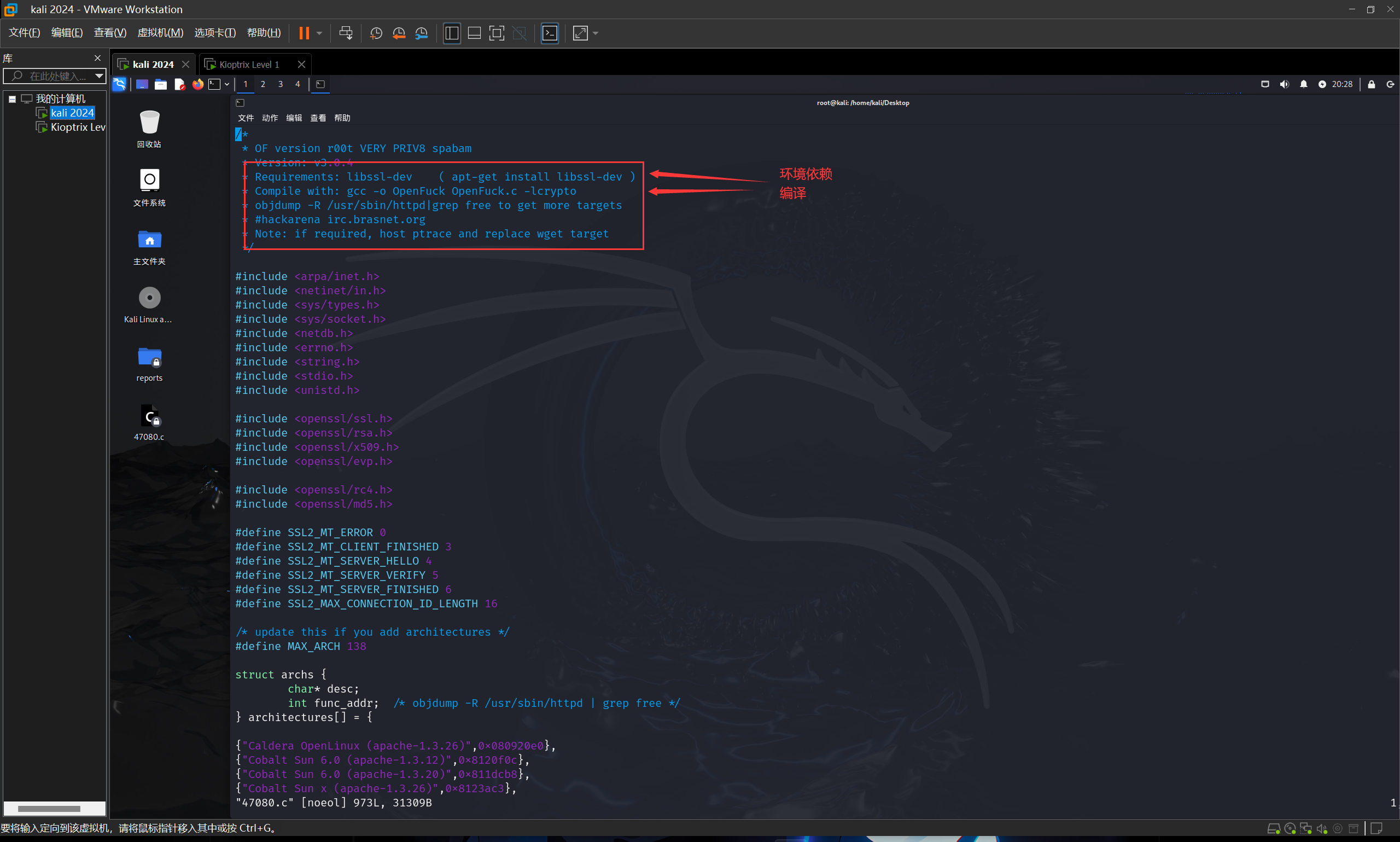Select the reports folder on the desktop

coord(149,363)
